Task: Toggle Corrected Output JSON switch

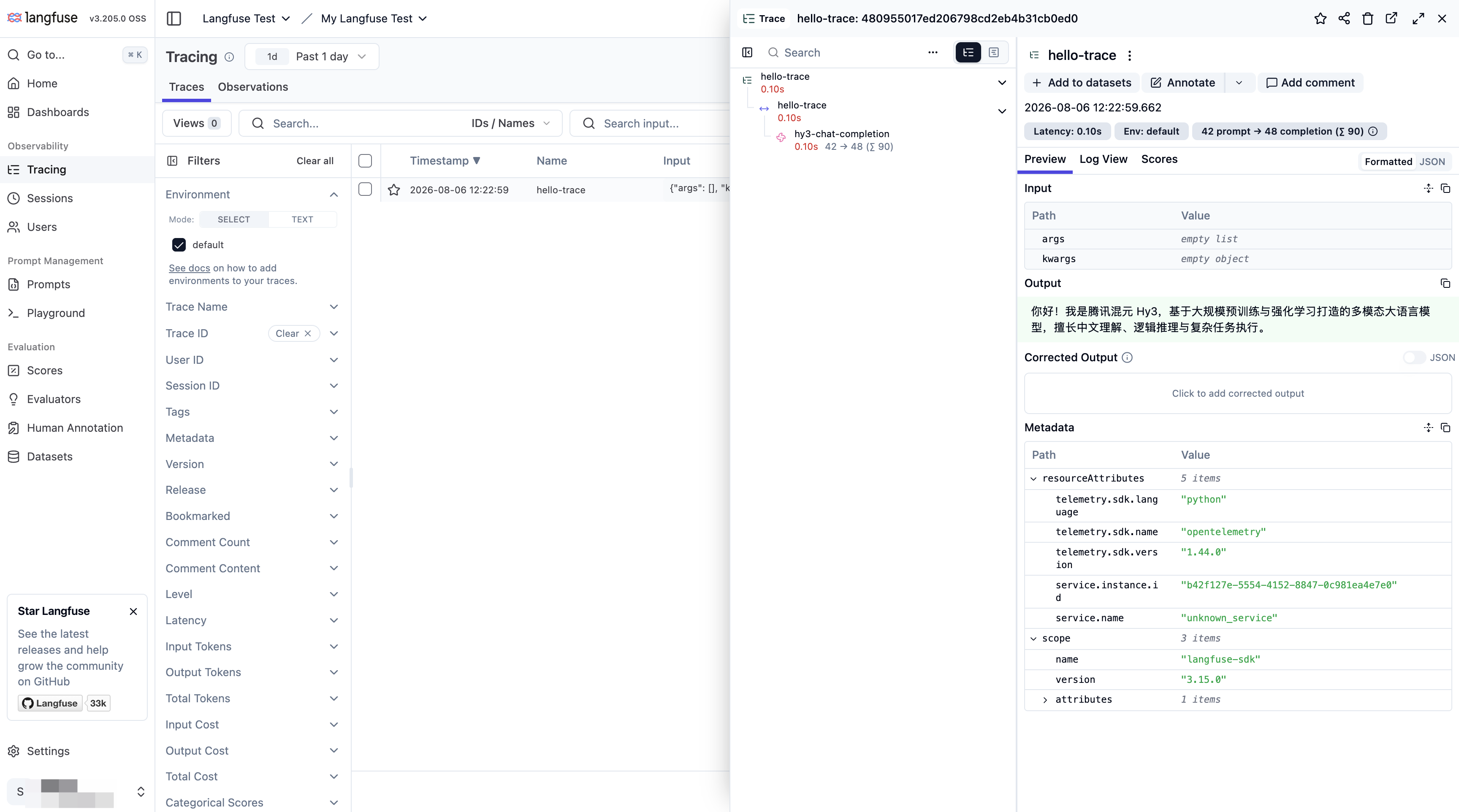Action: pos(1414,357)
